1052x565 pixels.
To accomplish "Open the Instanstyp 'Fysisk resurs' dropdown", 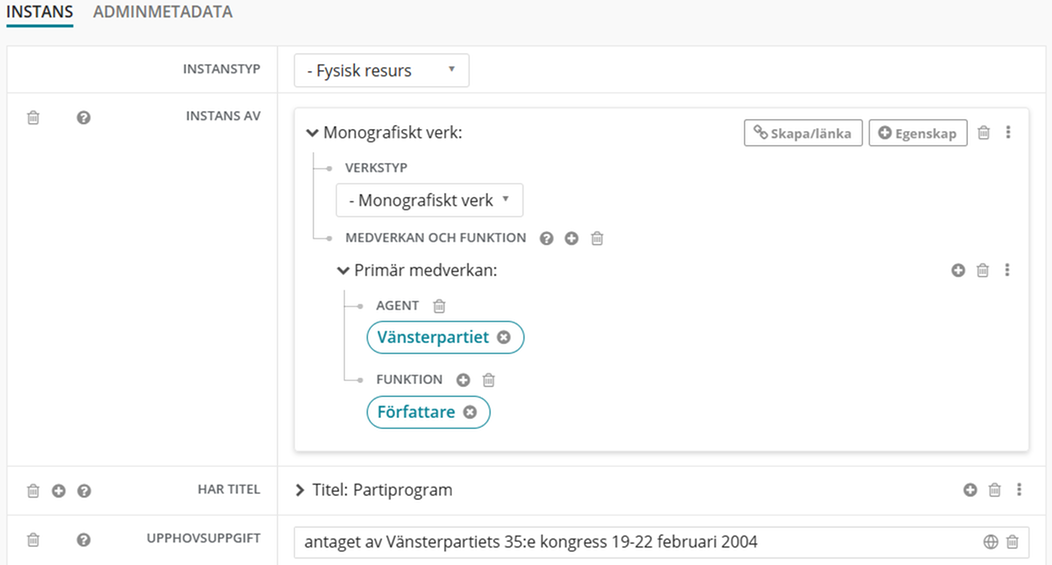I will (x=381, y=70).
